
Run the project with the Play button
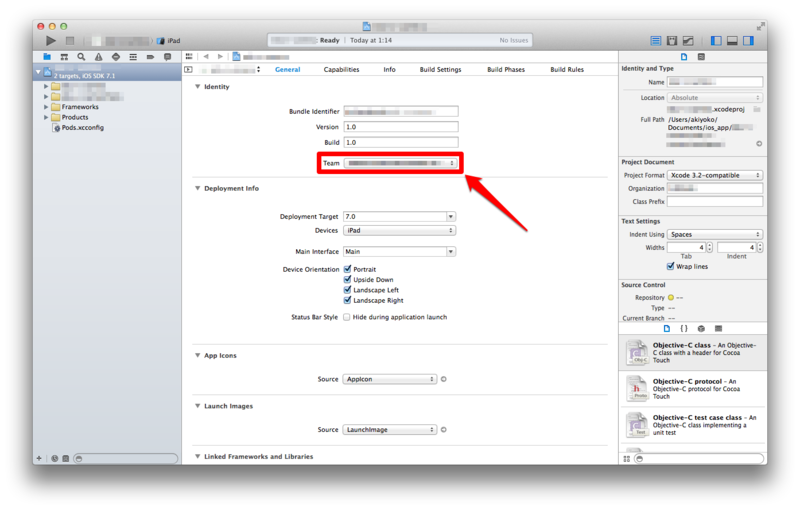click(x=51, y=40)
